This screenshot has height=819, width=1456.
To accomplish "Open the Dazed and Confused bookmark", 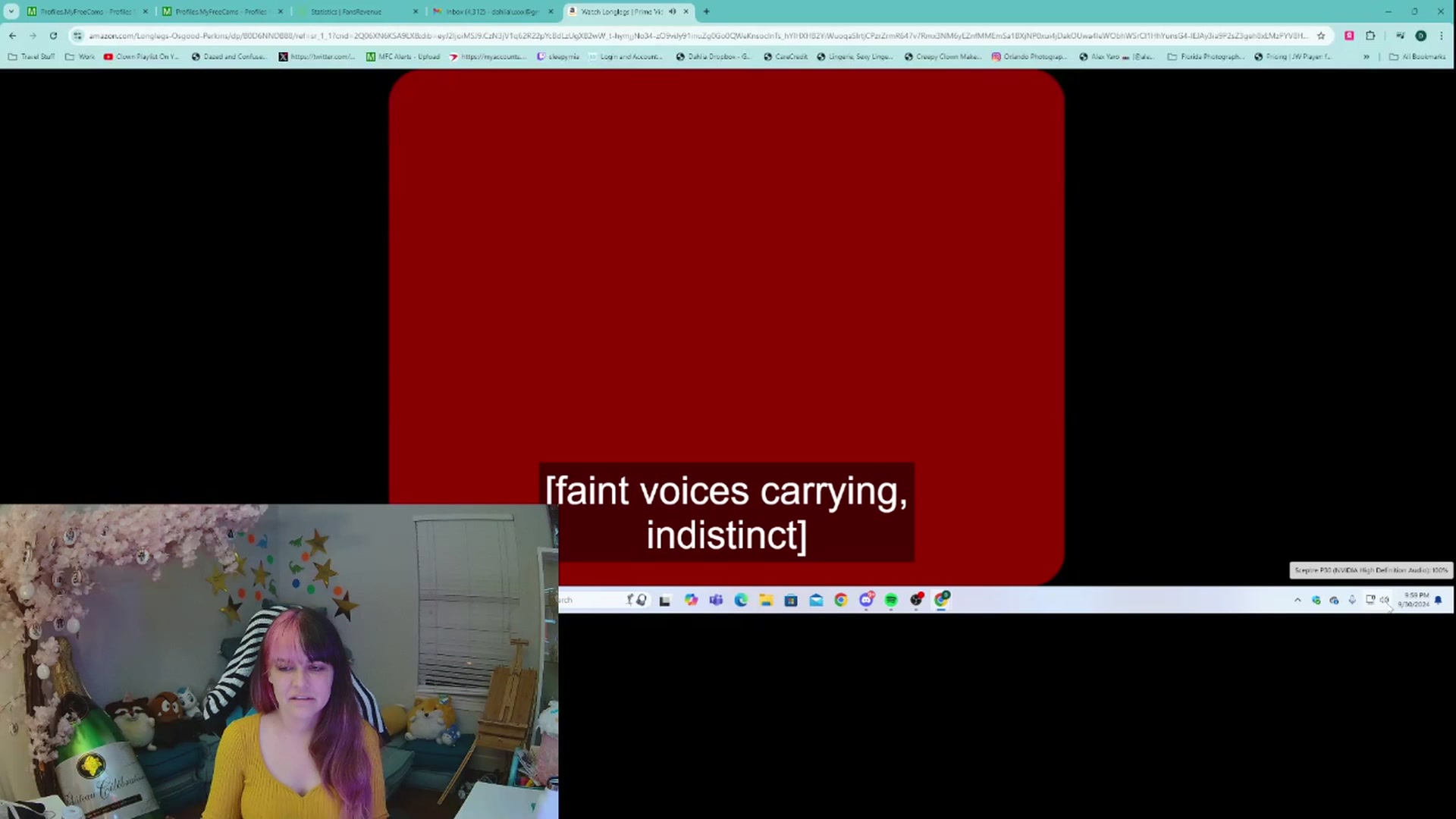I will (228, 57).
